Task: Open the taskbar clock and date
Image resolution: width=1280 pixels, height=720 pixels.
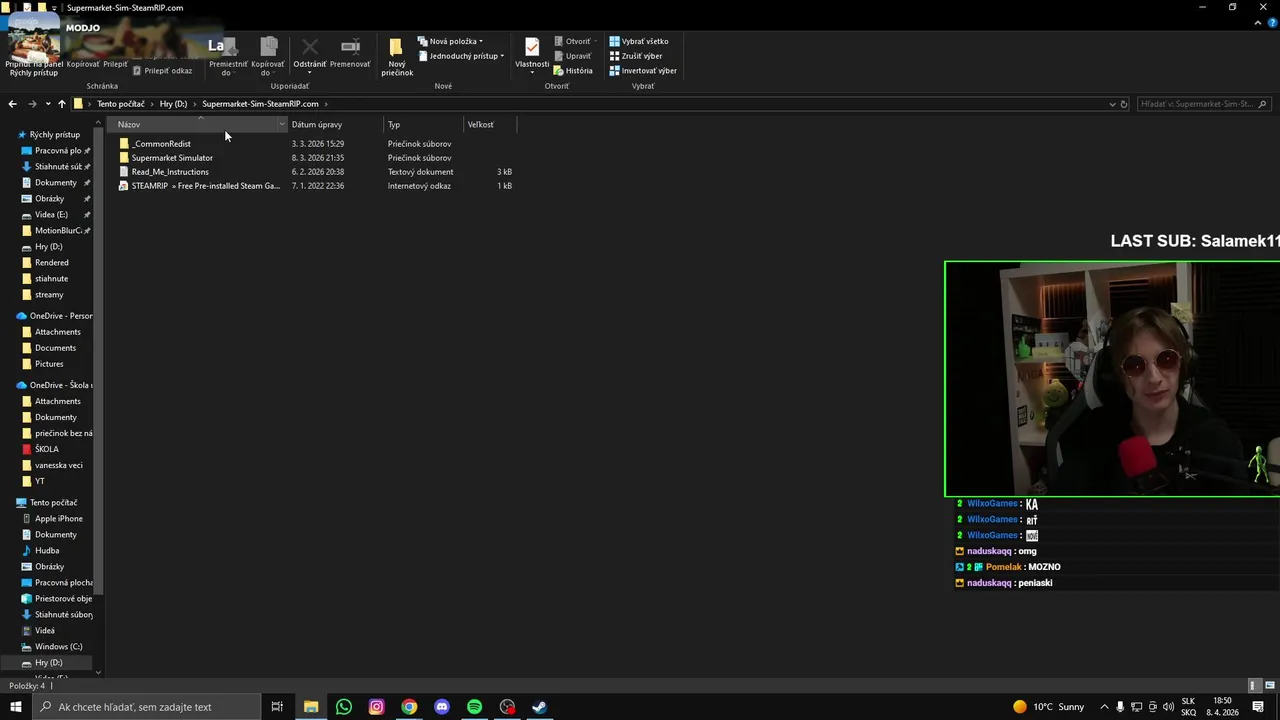Action: tap(1222, 707)
